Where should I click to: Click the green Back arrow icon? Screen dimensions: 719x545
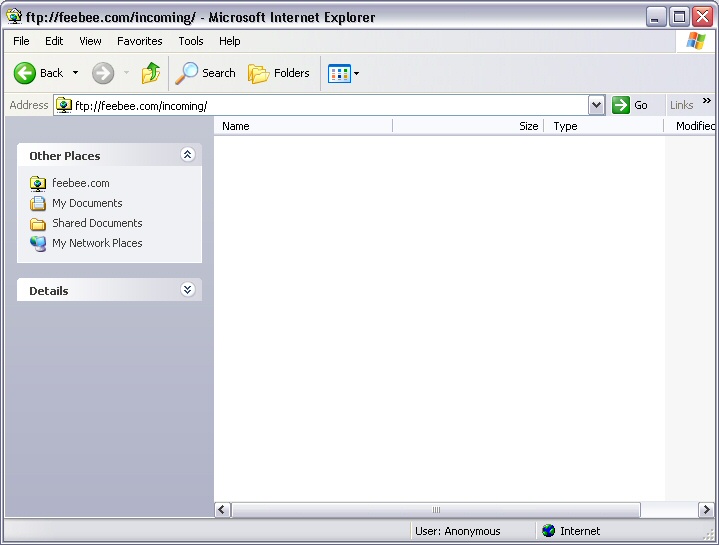click(24, 73)
